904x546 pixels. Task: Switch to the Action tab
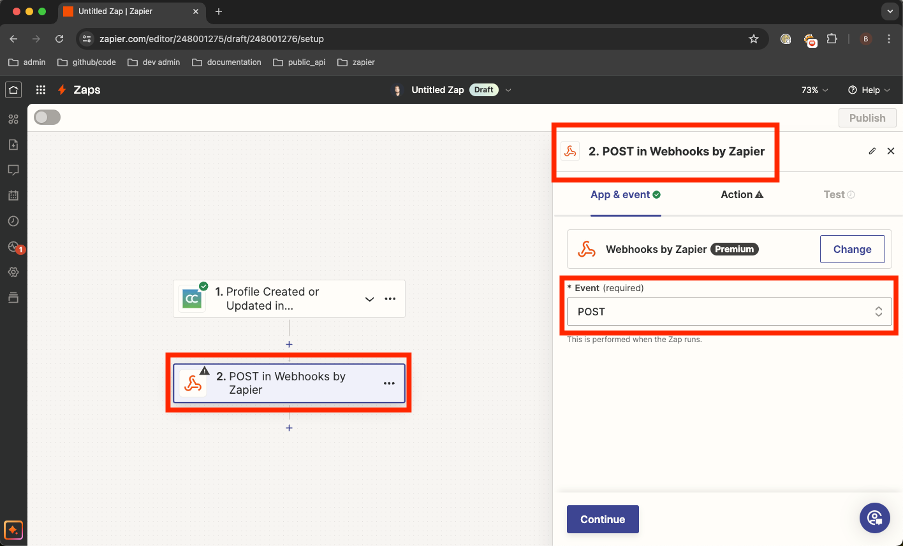point(741,194)
